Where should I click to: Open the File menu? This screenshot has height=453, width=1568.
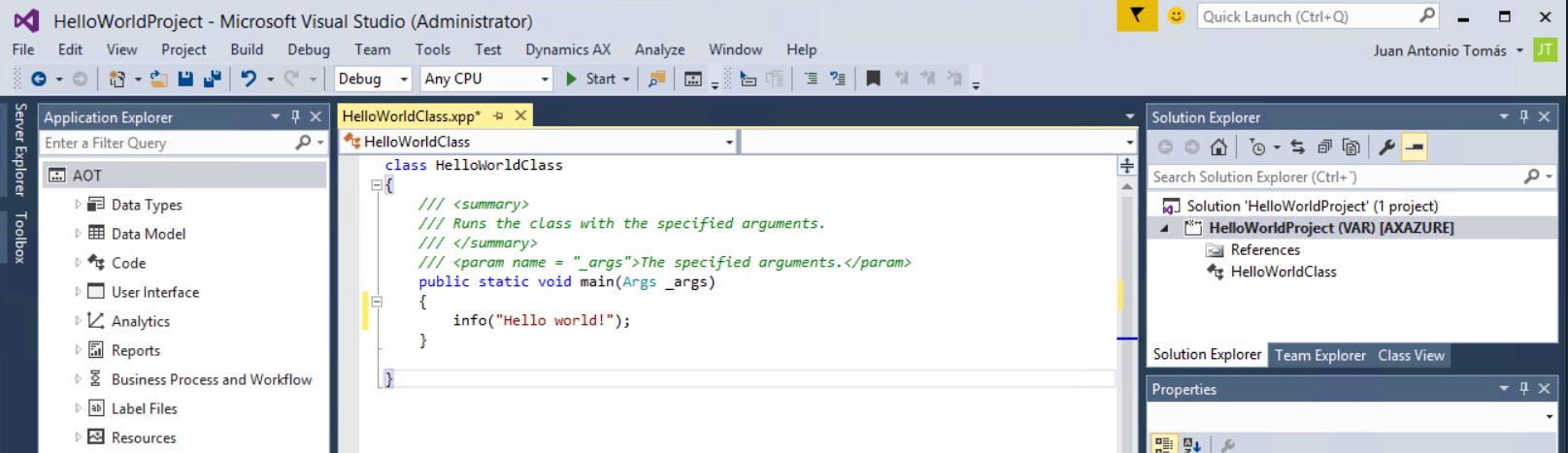pyautogui.click(x=23, y=49)
